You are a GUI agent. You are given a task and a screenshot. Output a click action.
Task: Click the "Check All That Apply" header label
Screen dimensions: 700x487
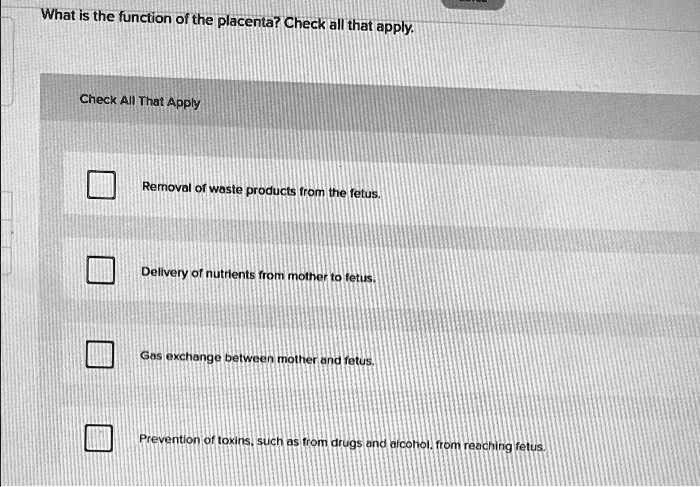tap(140, 101)
